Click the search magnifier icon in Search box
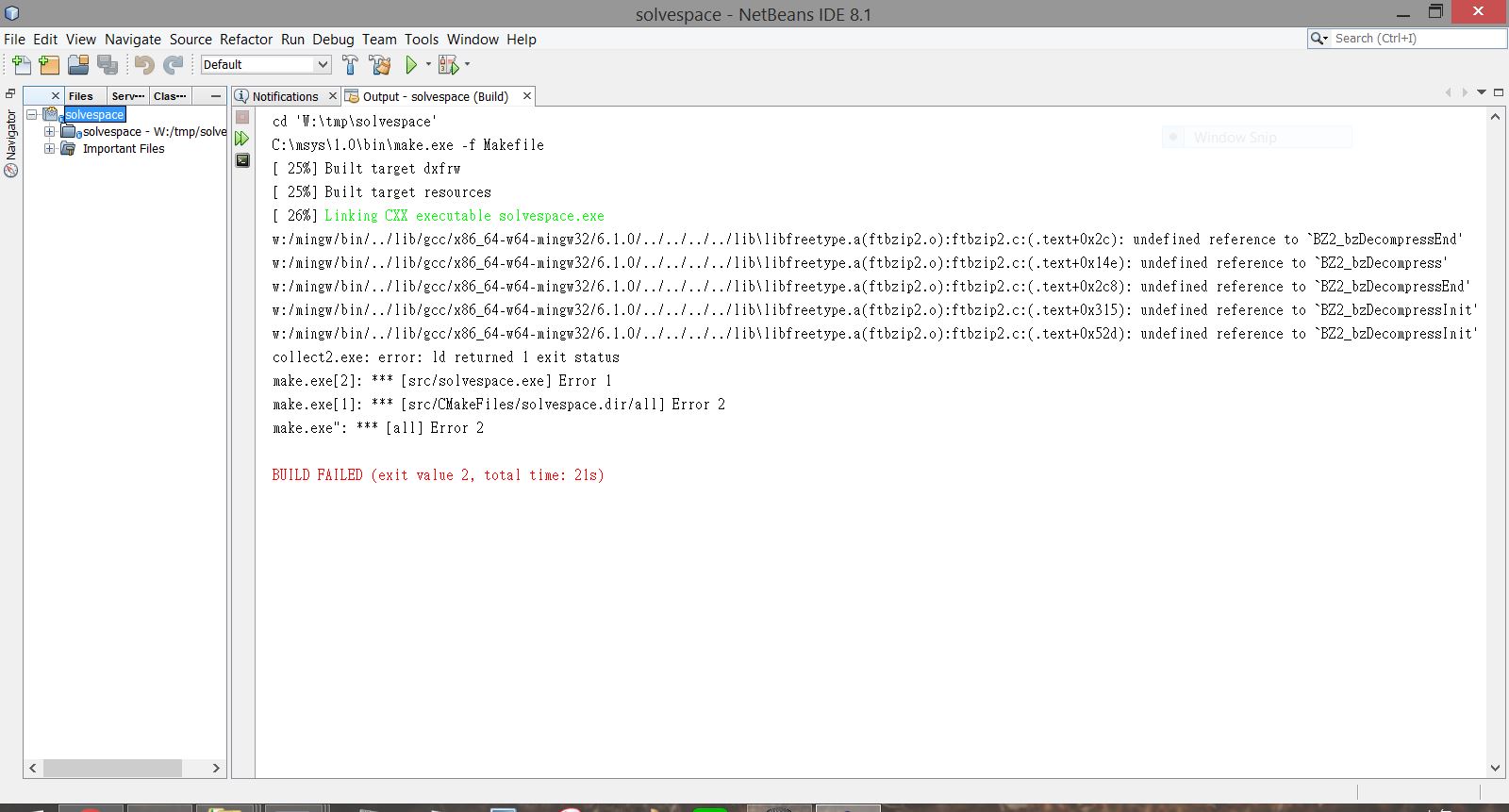 (x=1318, y=38)
